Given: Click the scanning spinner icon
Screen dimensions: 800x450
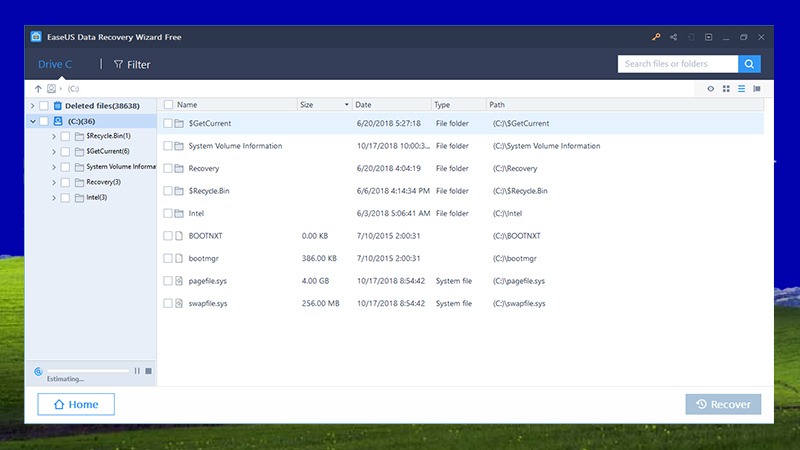Looking at the screenshot, I should click(x=38, y=371).
